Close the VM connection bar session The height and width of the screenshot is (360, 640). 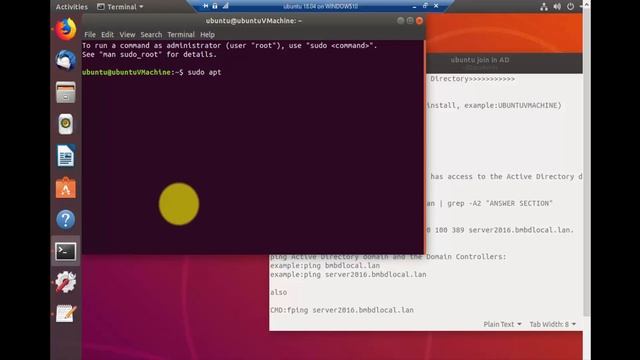(x=436, y=6)
